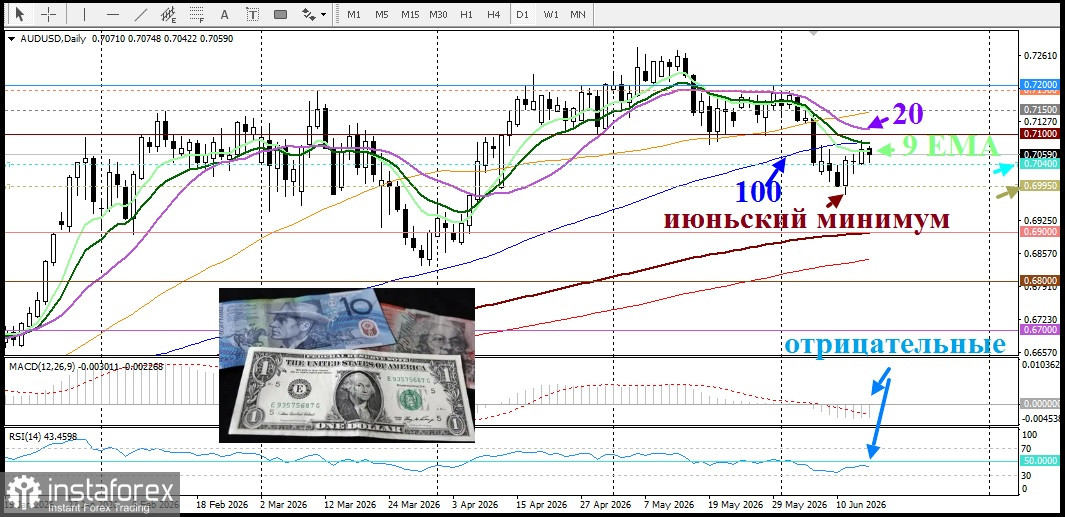
Task: Switch to the H4 timeframe
Action: click(x=494, y=14)
